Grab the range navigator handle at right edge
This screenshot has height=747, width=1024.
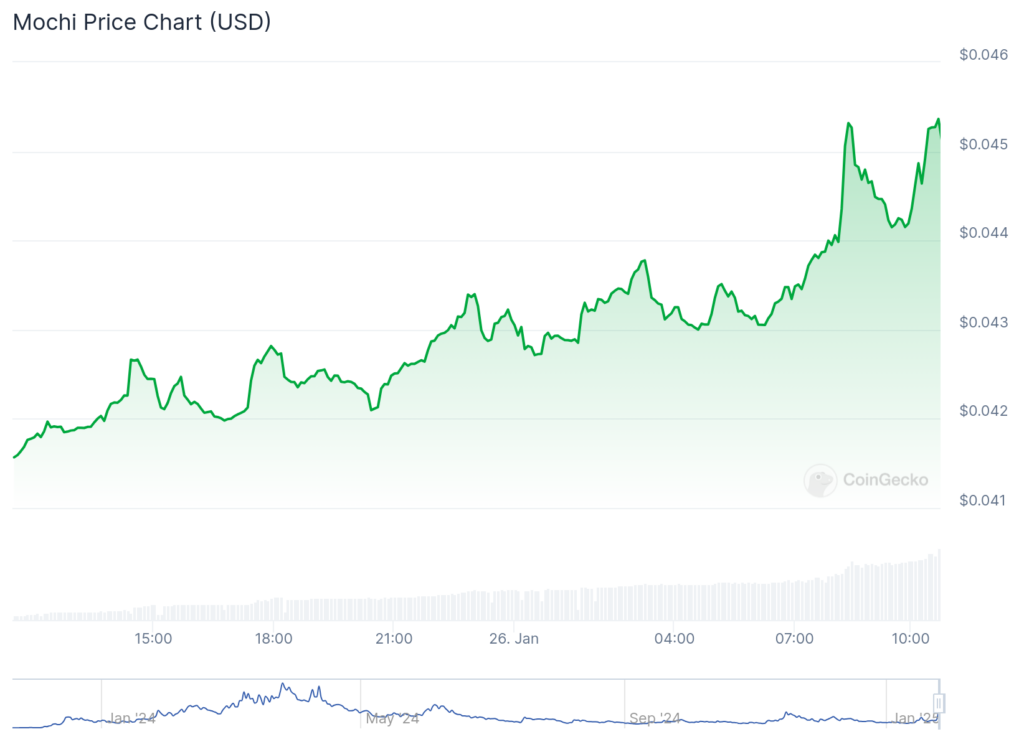(939, 704)
